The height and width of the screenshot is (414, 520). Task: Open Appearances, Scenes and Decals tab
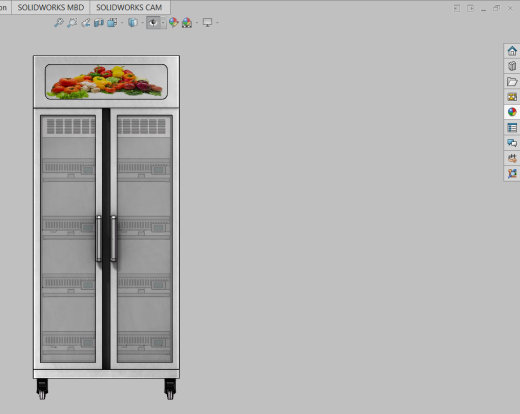tap(512, 112)
